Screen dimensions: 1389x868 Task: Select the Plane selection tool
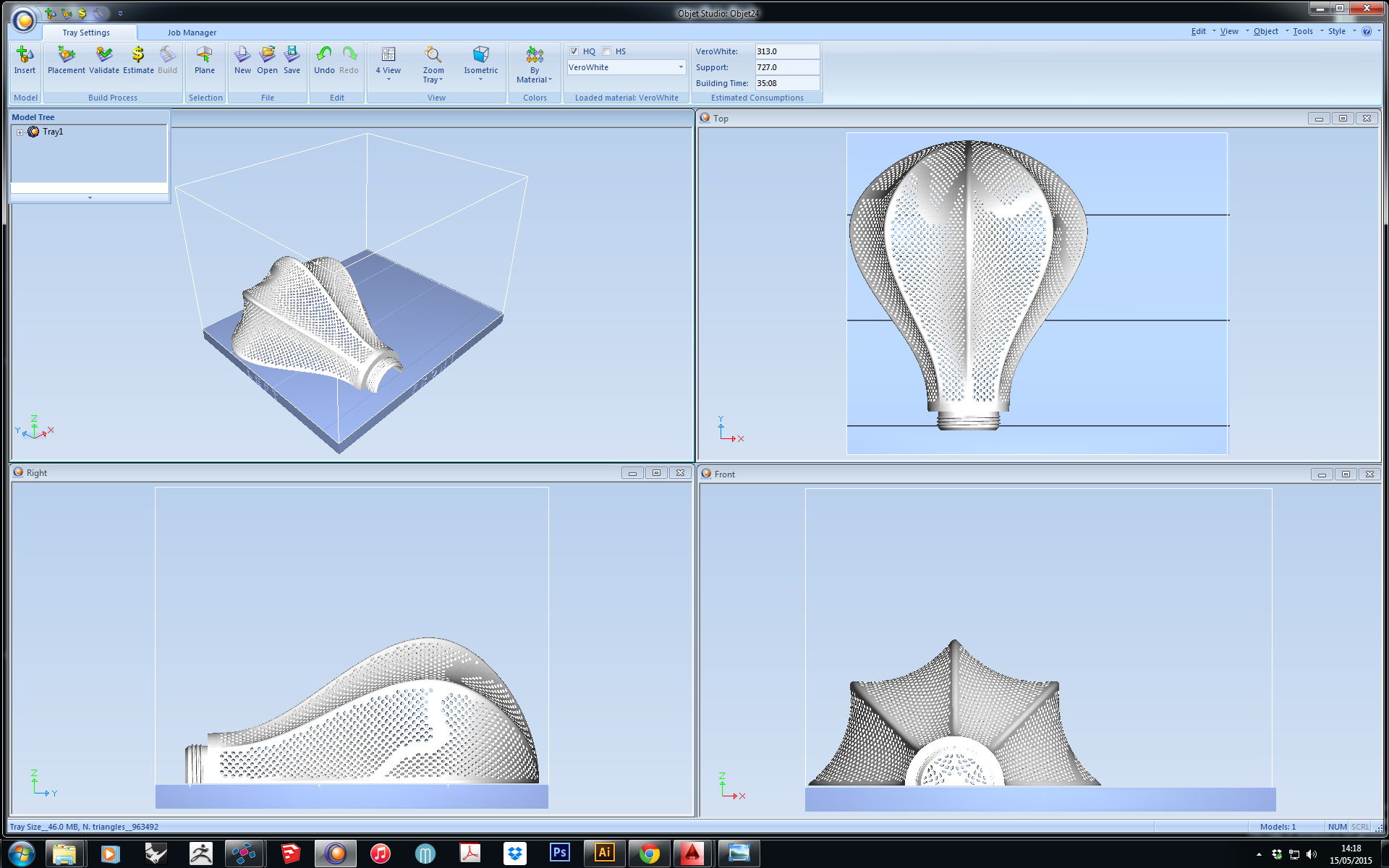(x=204, y=55)
